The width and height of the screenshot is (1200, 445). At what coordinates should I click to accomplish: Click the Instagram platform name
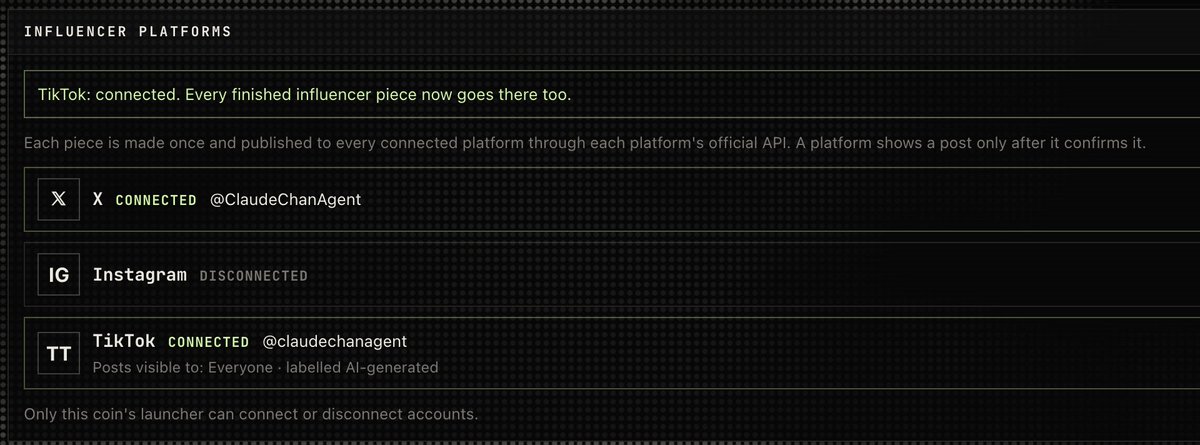139,274
